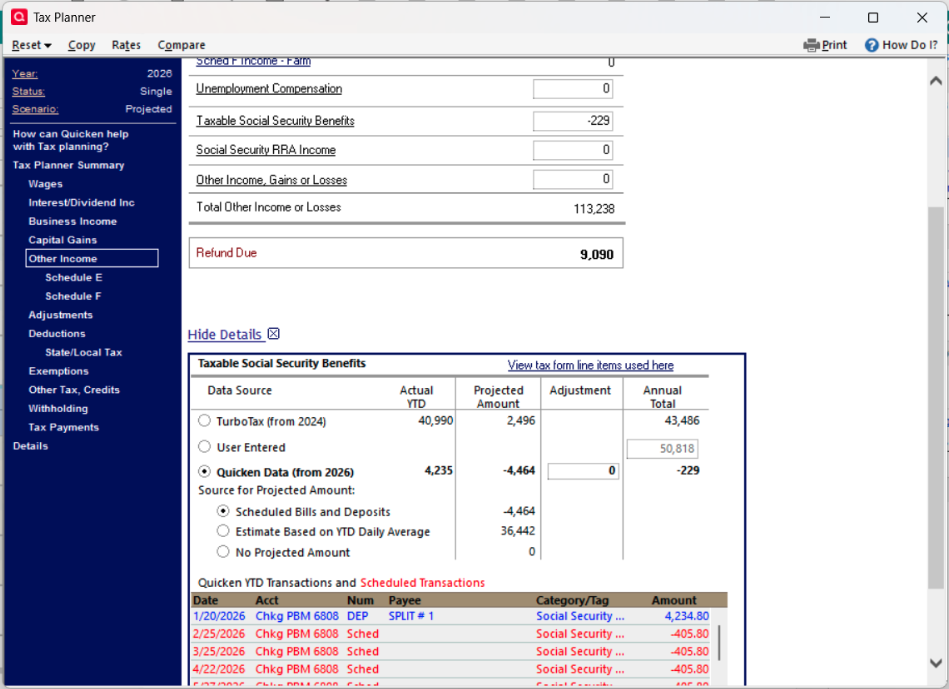Select Other Income in sidebar
The height and width of the screenshot is (689, 949).
(x=92, y=259)
